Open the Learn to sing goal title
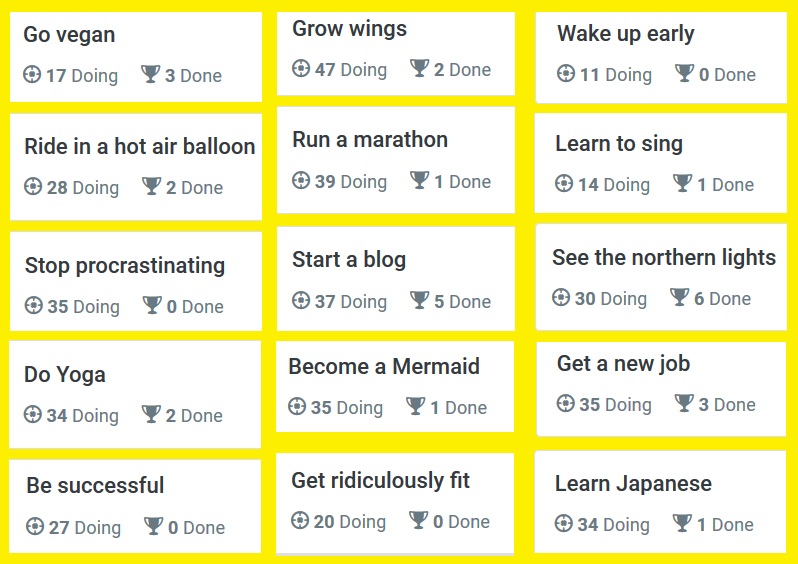 tap(619, 144)
